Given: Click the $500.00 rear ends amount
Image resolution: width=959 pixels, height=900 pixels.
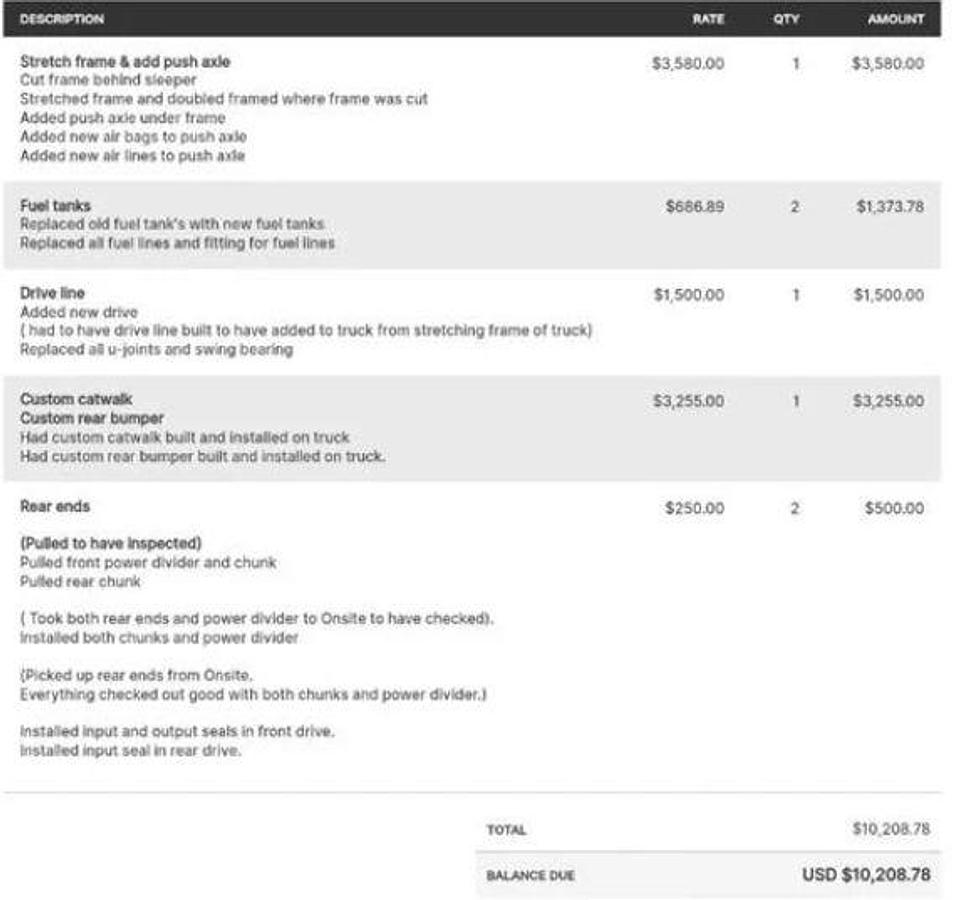Looking at the screenshot, I should tap(894, 508).
